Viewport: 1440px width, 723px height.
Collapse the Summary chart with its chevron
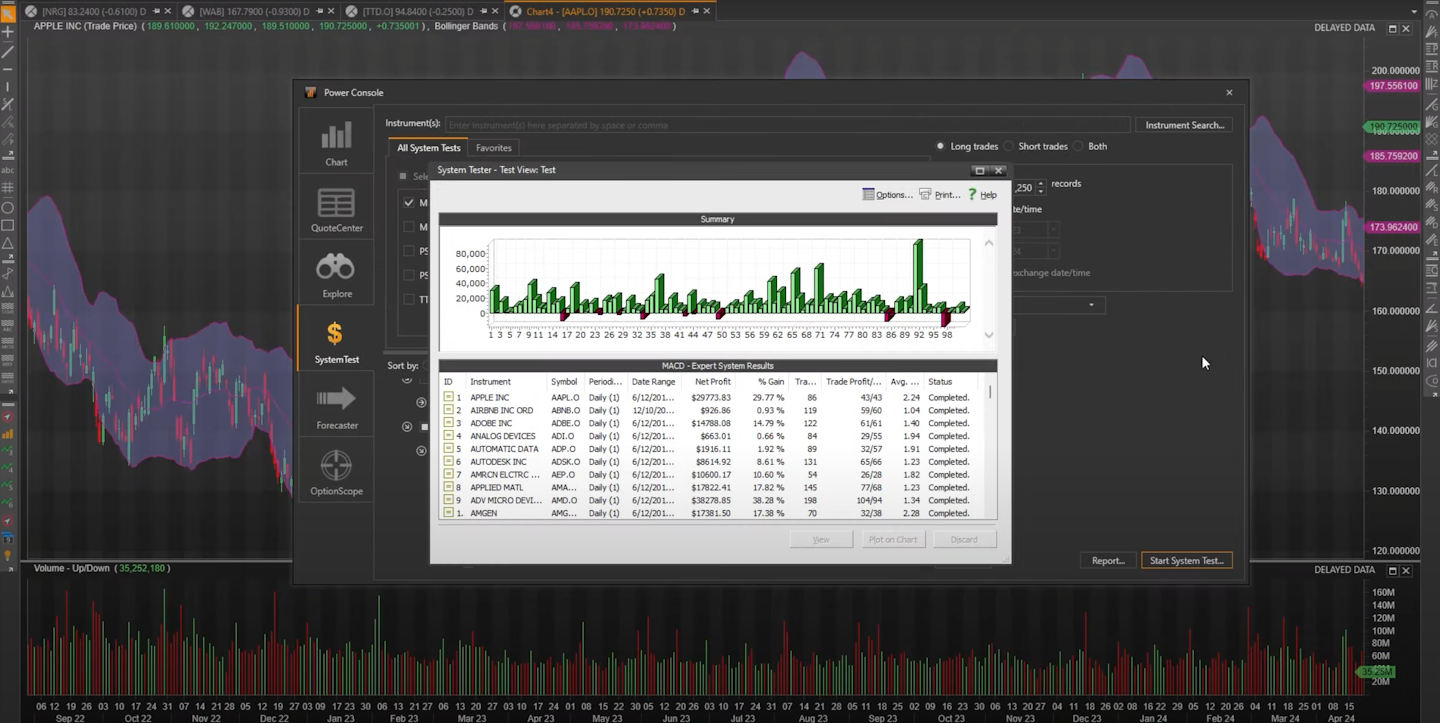[989, 241]
